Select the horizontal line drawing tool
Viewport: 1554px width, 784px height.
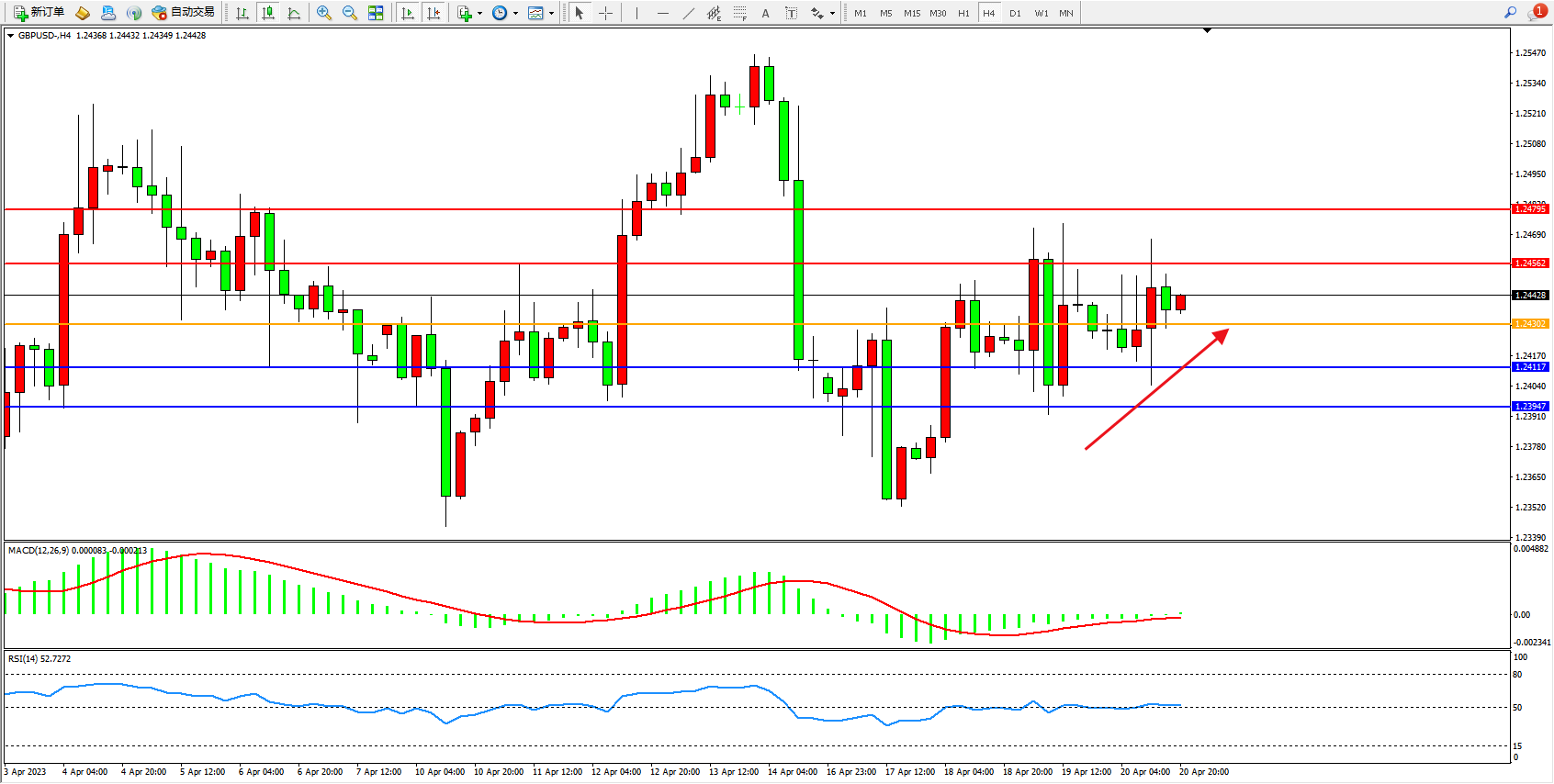(x=662, y=13)
